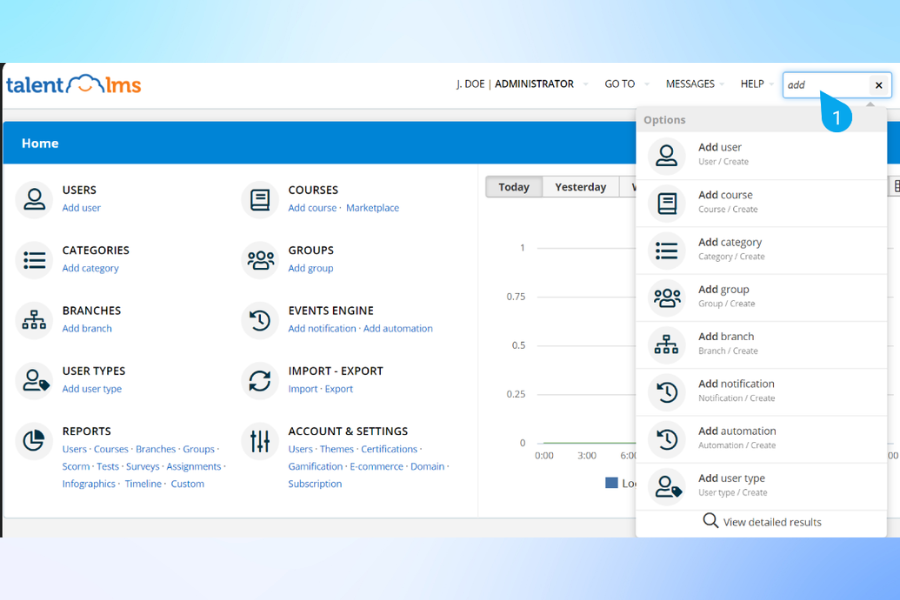Click the Reports pie chart icon

tap(34, 440)
